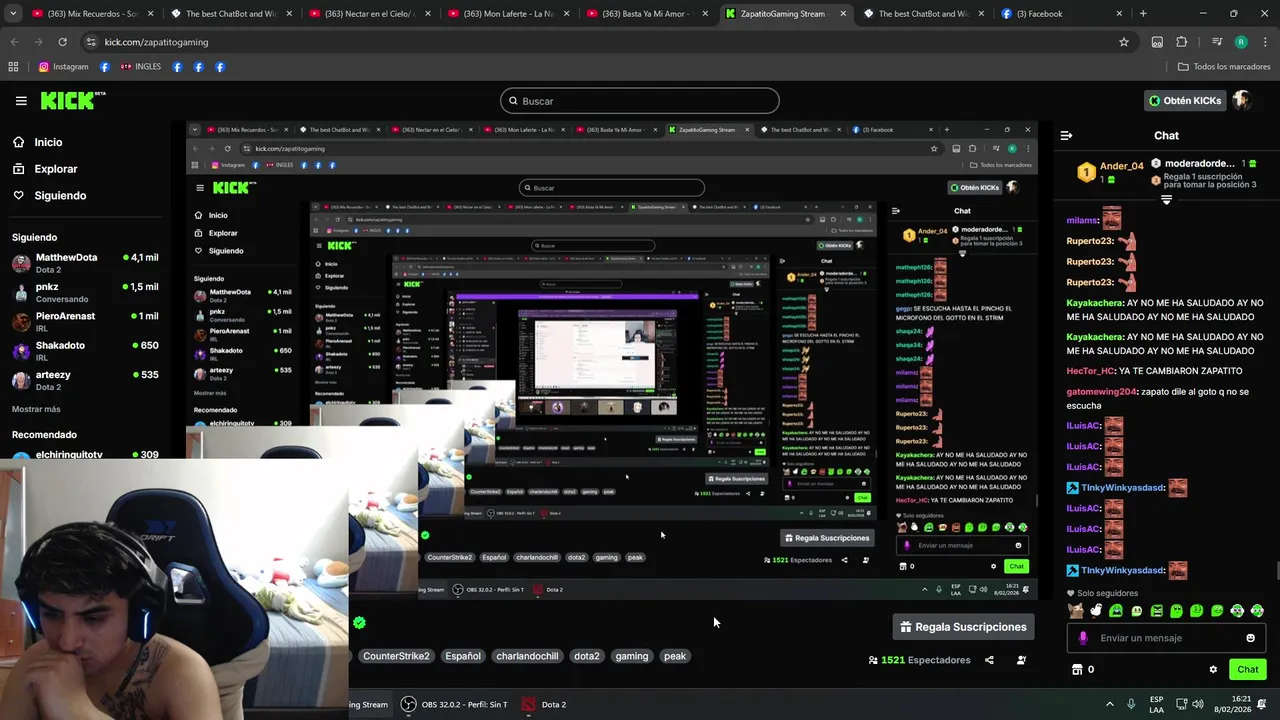
Task: Open the Chrome profile R icon
Action: click(1241, 42)
